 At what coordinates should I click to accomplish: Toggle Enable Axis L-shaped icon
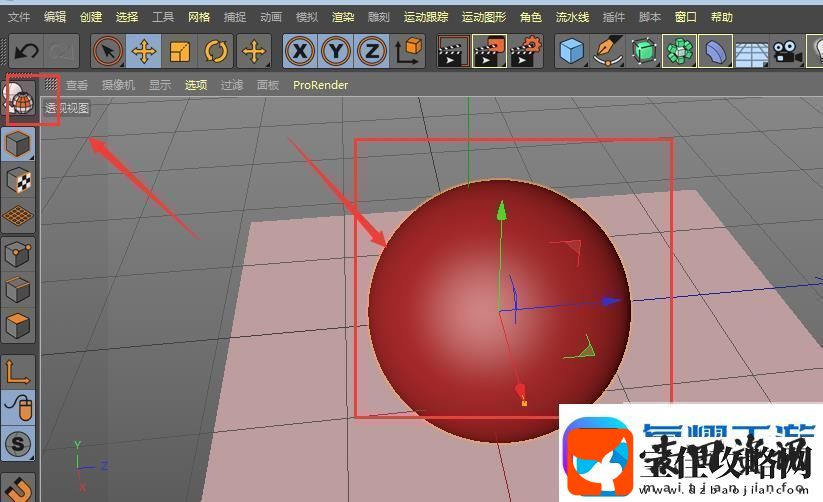18,372
